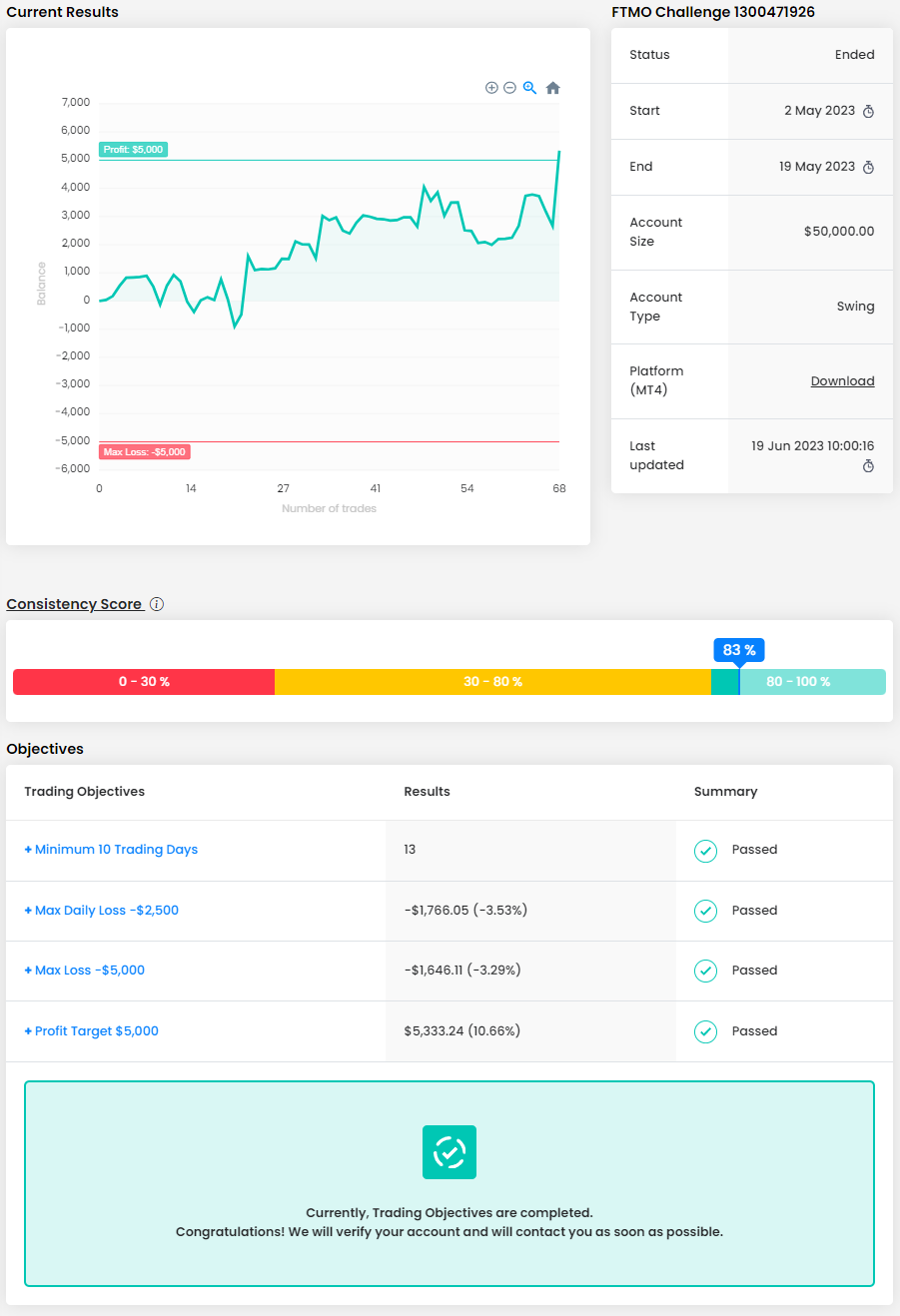
Task: Click the timer icon beside End date
Action: click(868, 168)
